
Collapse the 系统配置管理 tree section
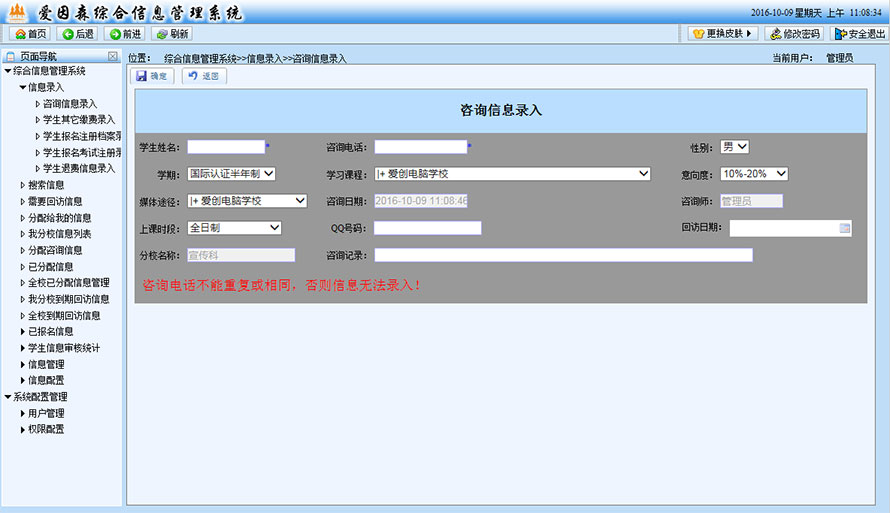tap(8, 397)
